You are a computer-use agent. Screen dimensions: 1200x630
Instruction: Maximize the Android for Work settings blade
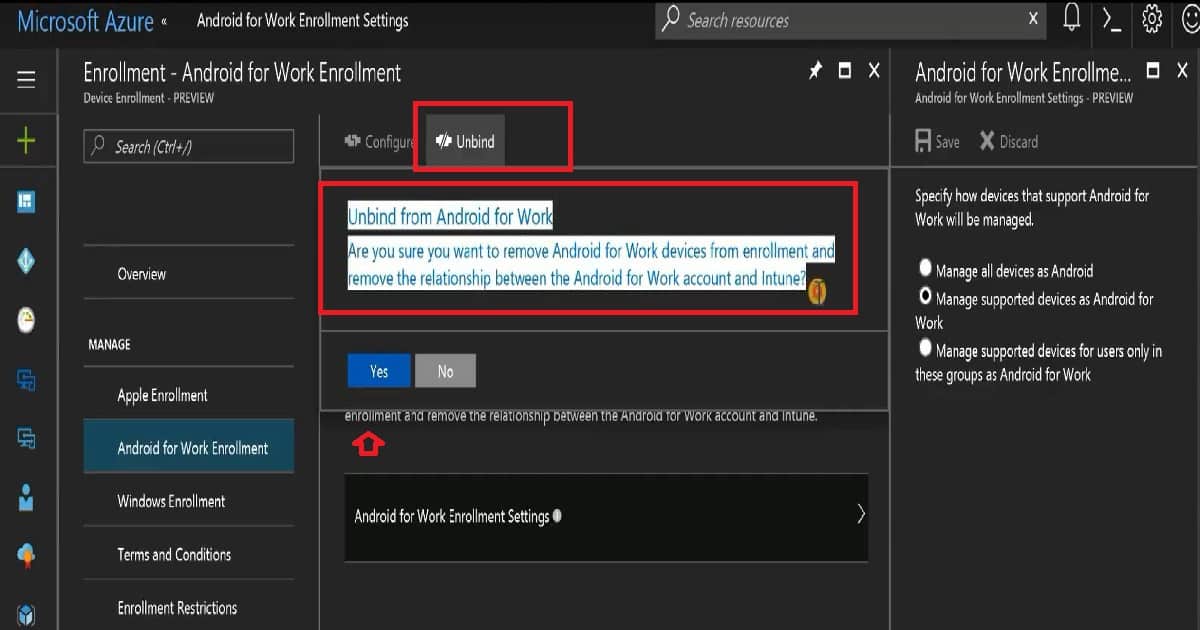(1153, 70)
